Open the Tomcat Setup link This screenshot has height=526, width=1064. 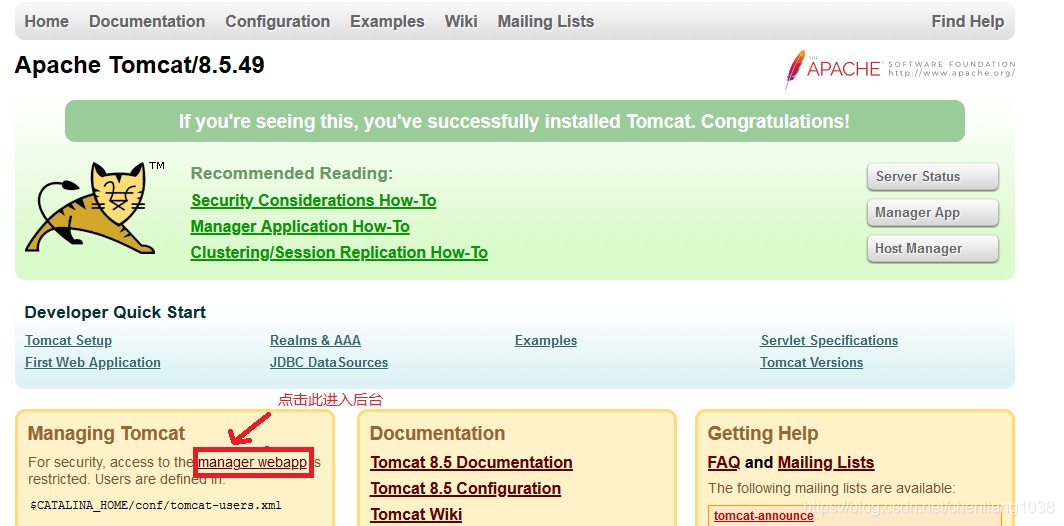(x=69, y=341)
